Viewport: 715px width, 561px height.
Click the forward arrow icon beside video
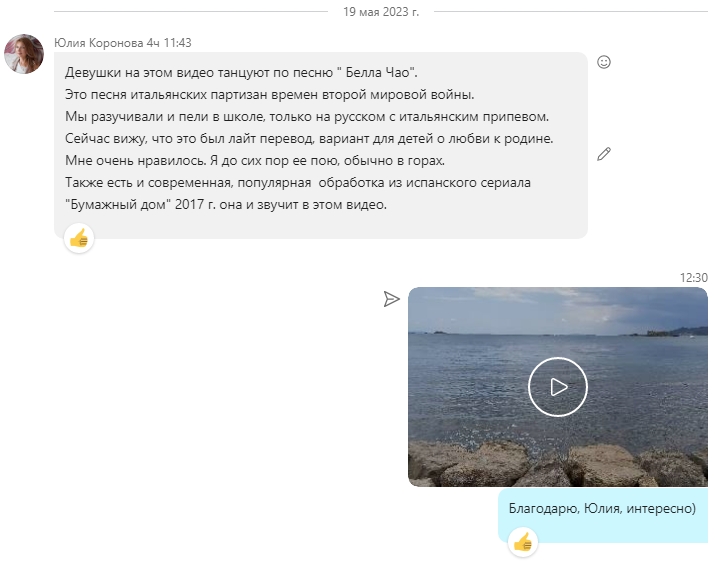coord(391,299)
